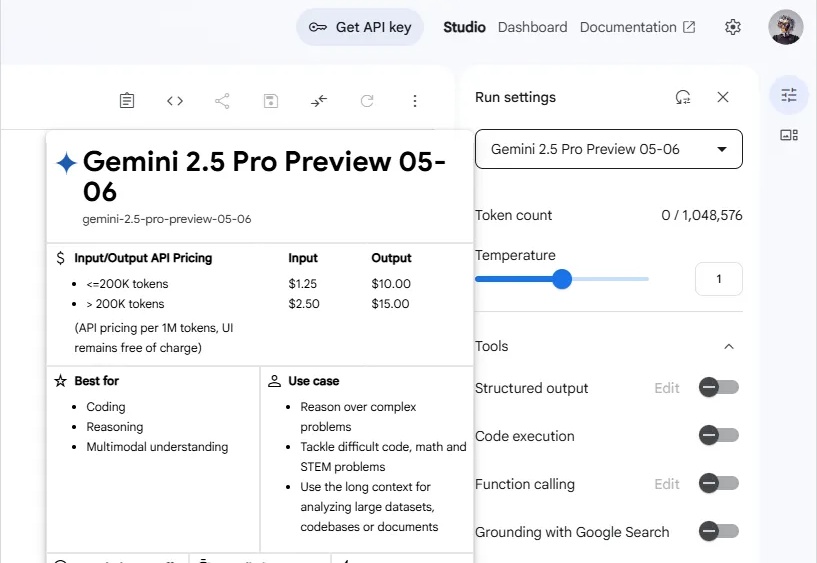Open the settings gear icon
This screenshot has height=563, width=817.
click(x=733, y=27)
